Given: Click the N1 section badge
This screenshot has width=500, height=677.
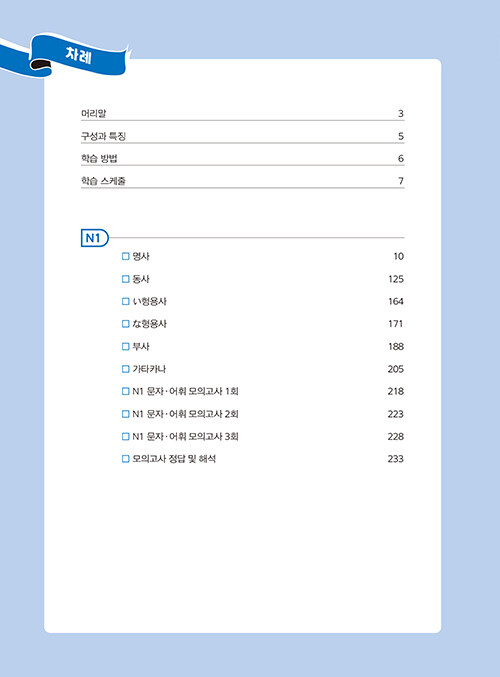Looking at the screenshot, I should tap(95, 238).
